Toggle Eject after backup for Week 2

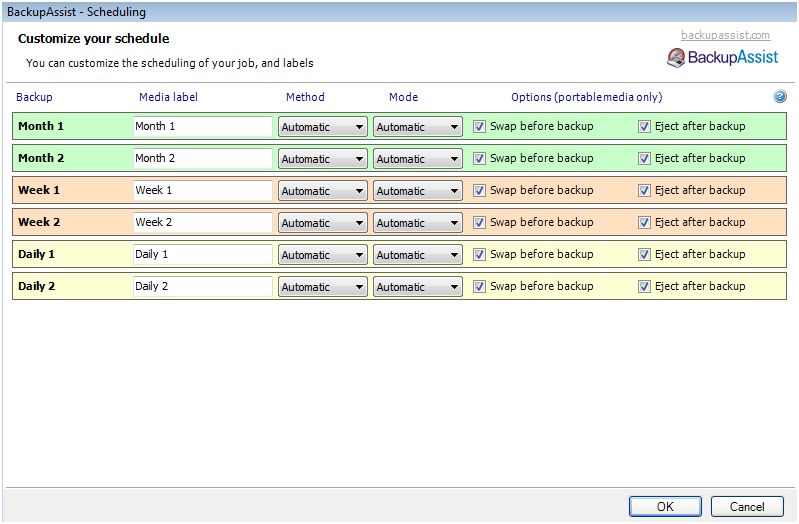(644, 223)
